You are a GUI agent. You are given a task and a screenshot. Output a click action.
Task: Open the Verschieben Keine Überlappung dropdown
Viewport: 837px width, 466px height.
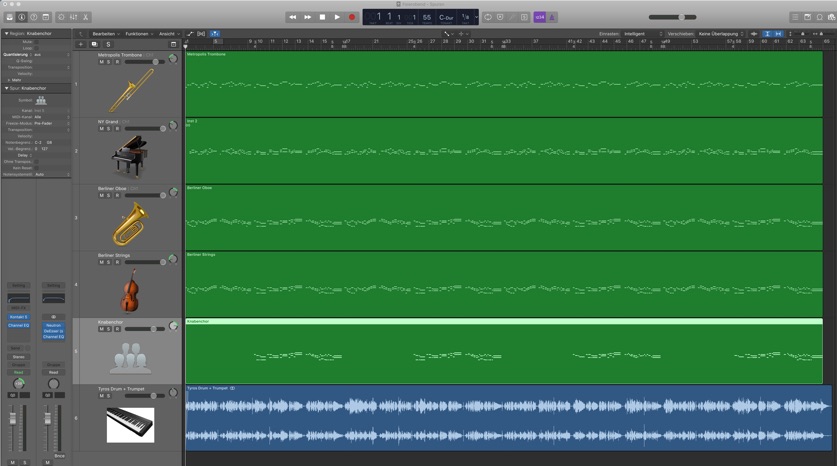pos(721,34)
